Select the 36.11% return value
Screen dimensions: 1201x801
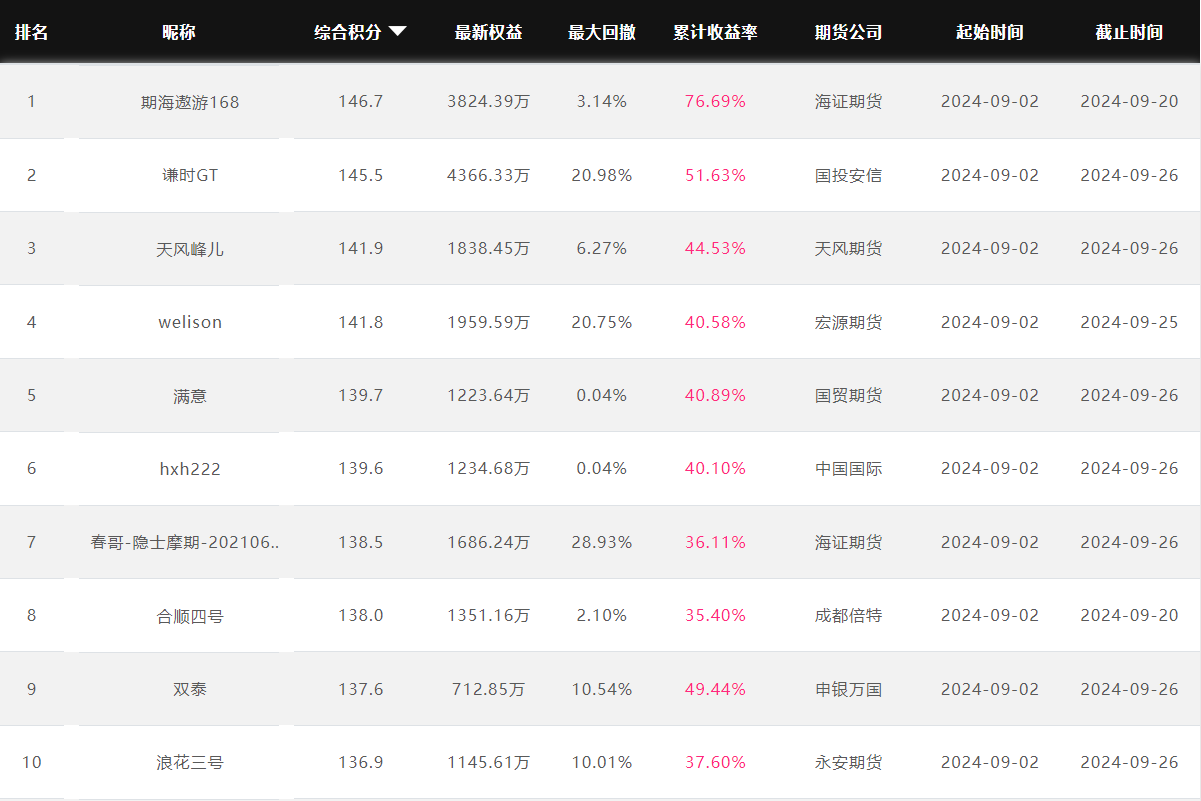tap(715, 542)
